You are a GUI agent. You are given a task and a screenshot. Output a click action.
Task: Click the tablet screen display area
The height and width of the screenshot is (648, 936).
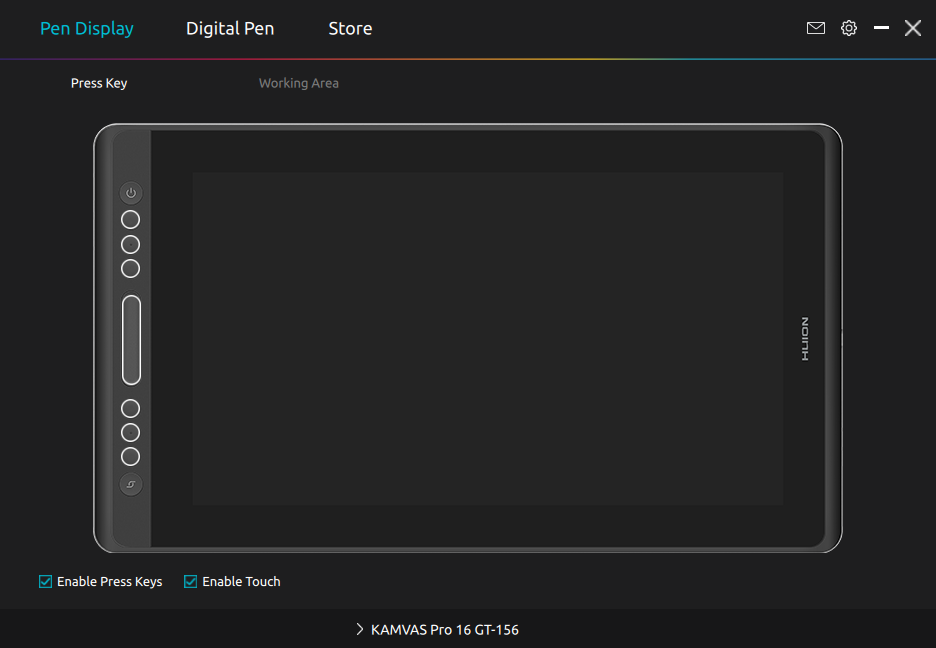[487, 338]
